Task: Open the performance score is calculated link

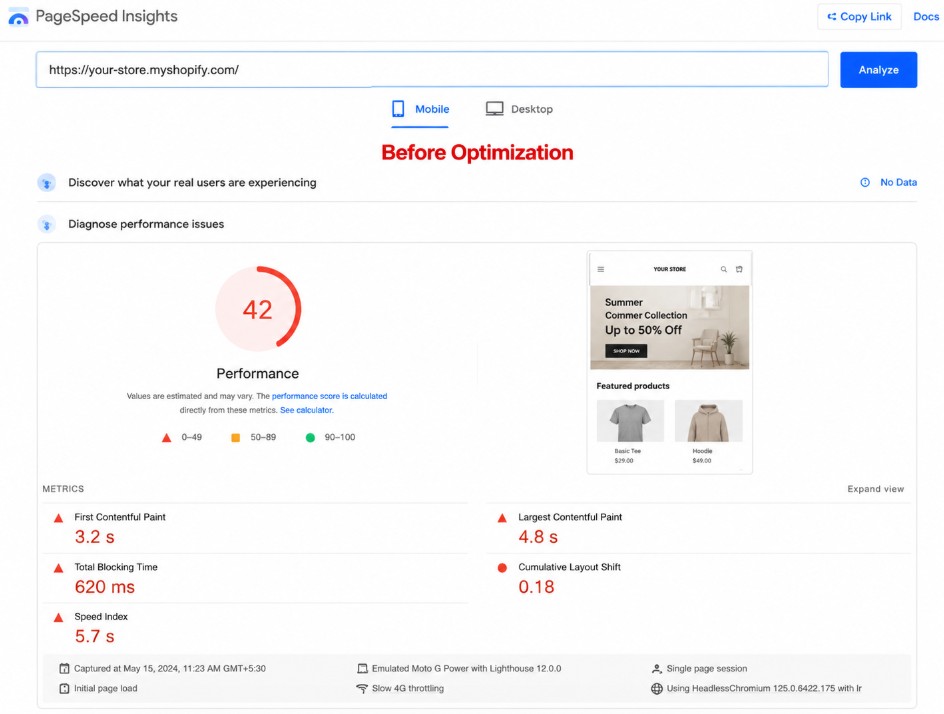Action: pos(329,396)
